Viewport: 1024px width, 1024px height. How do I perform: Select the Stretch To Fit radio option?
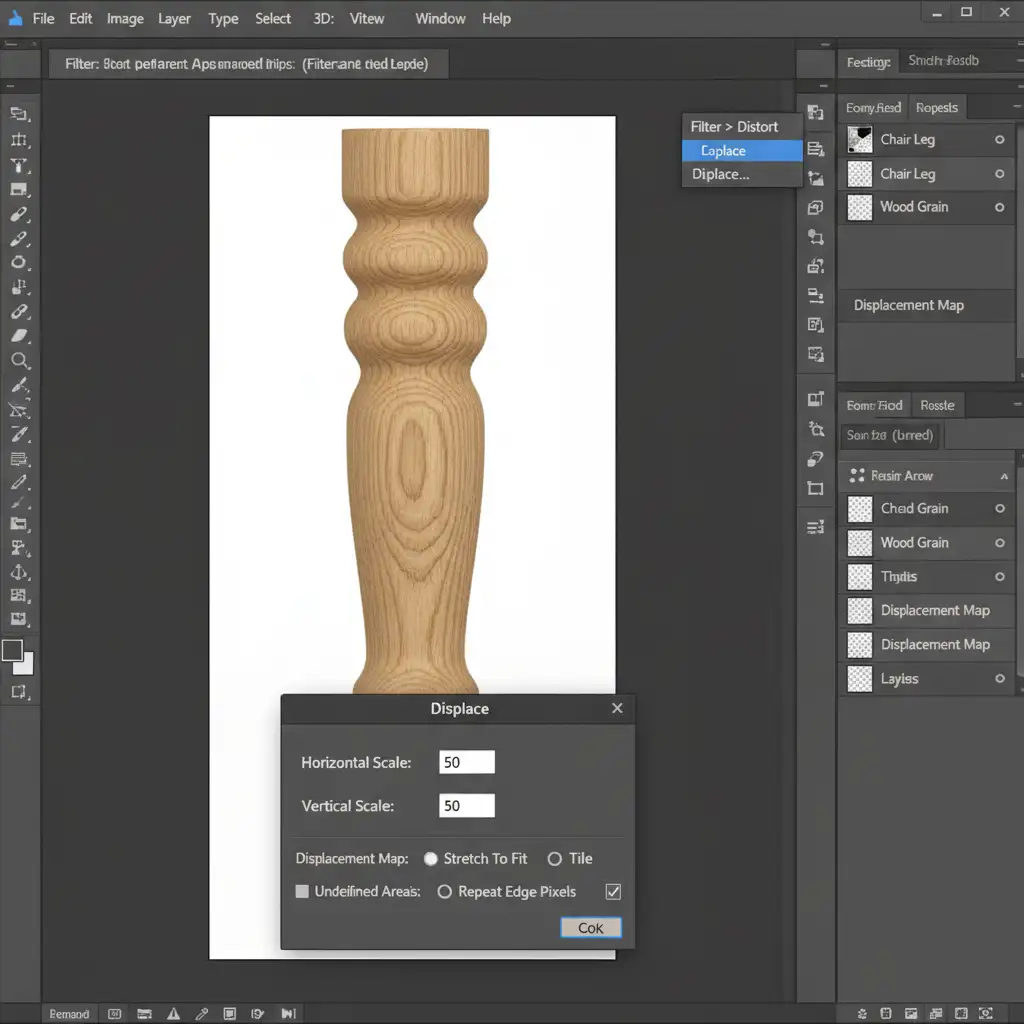(x=431, y=859)
